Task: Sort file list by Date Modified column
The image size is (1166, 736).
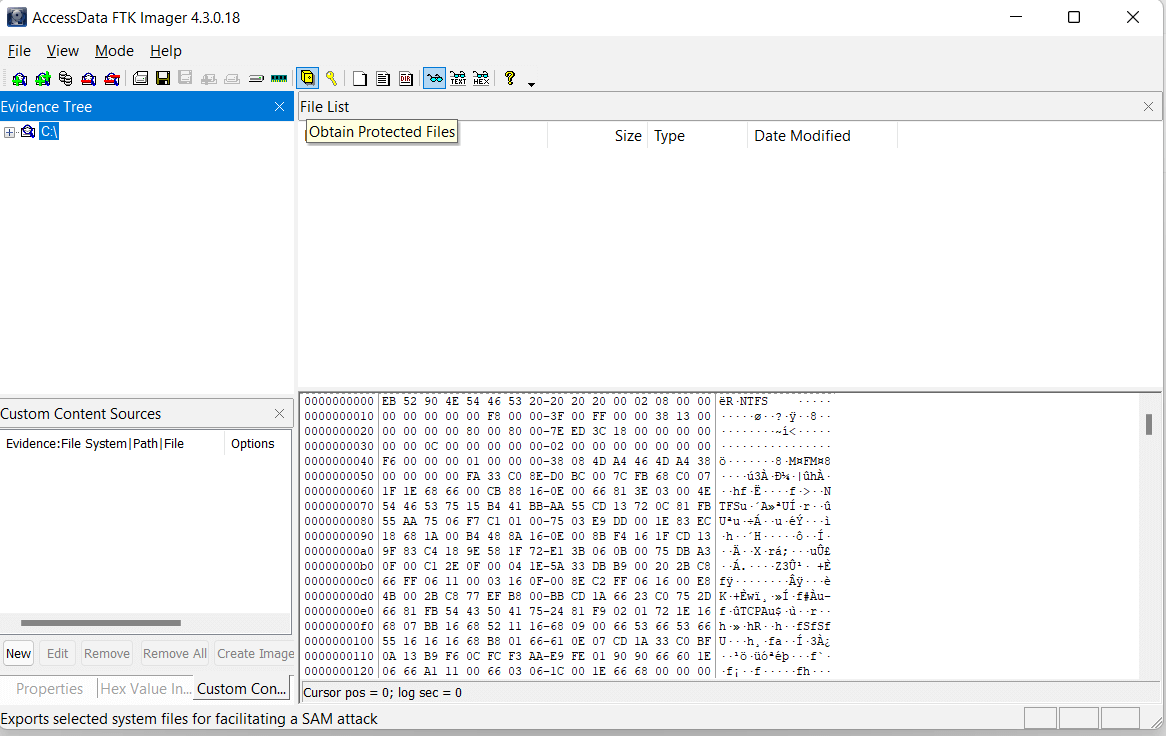Action: 822,136
